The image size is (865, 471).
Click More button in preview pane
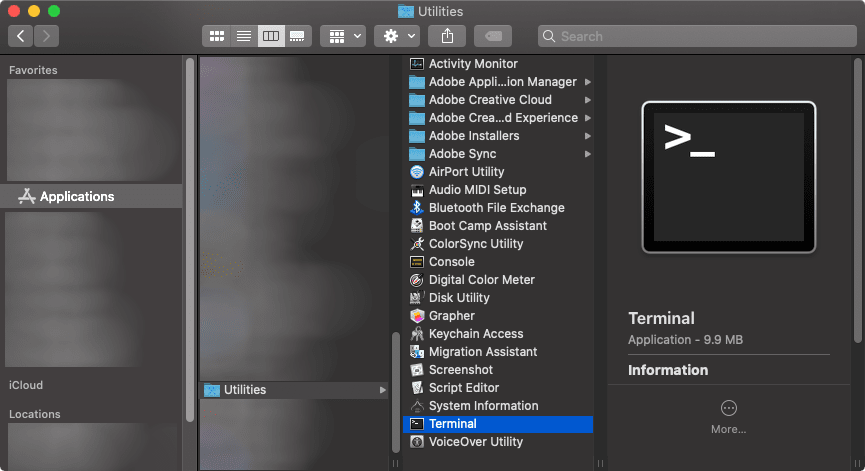728,417
